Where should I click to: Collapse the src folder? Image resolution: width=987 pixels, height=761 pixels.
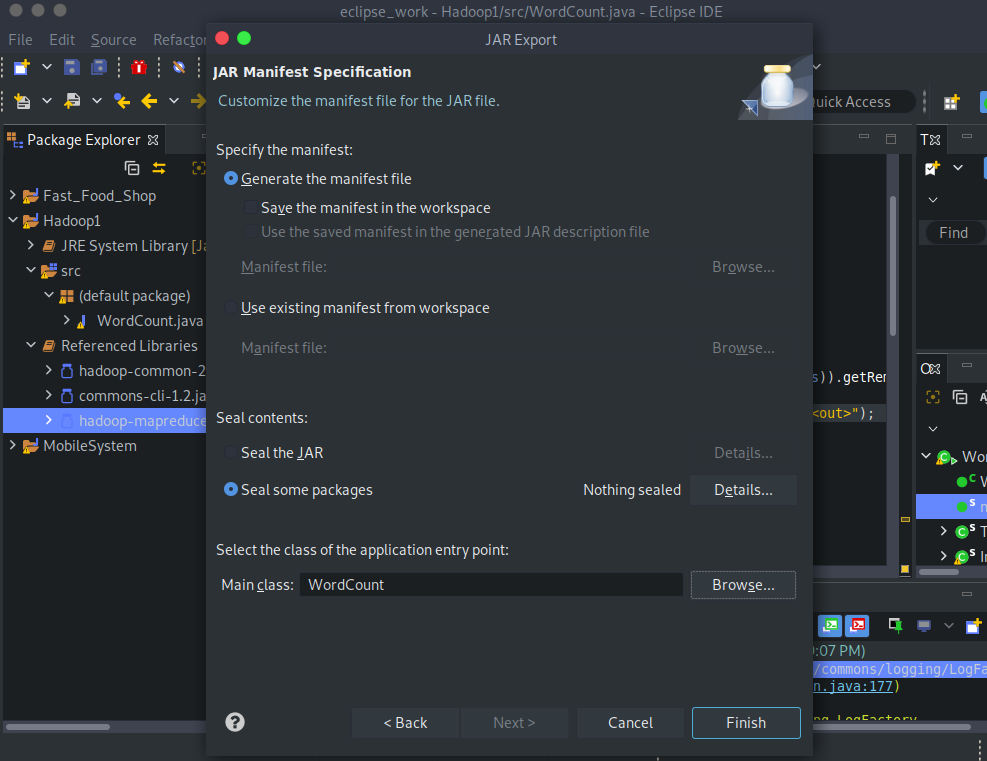click(30, 270)
